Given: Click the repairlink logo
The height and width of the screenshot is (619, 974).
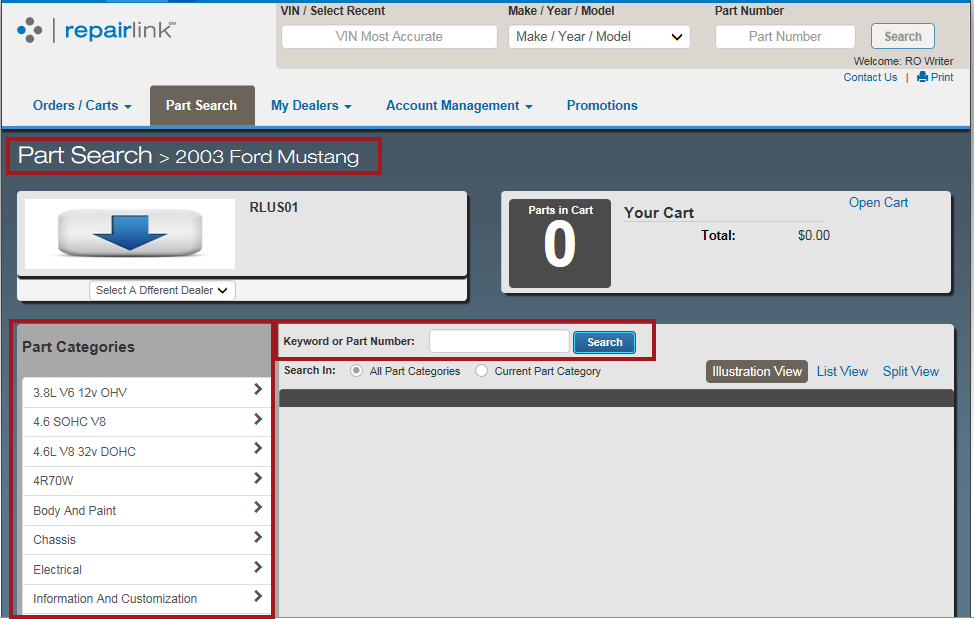Looking at the screenshot, I should click(96, 30).
